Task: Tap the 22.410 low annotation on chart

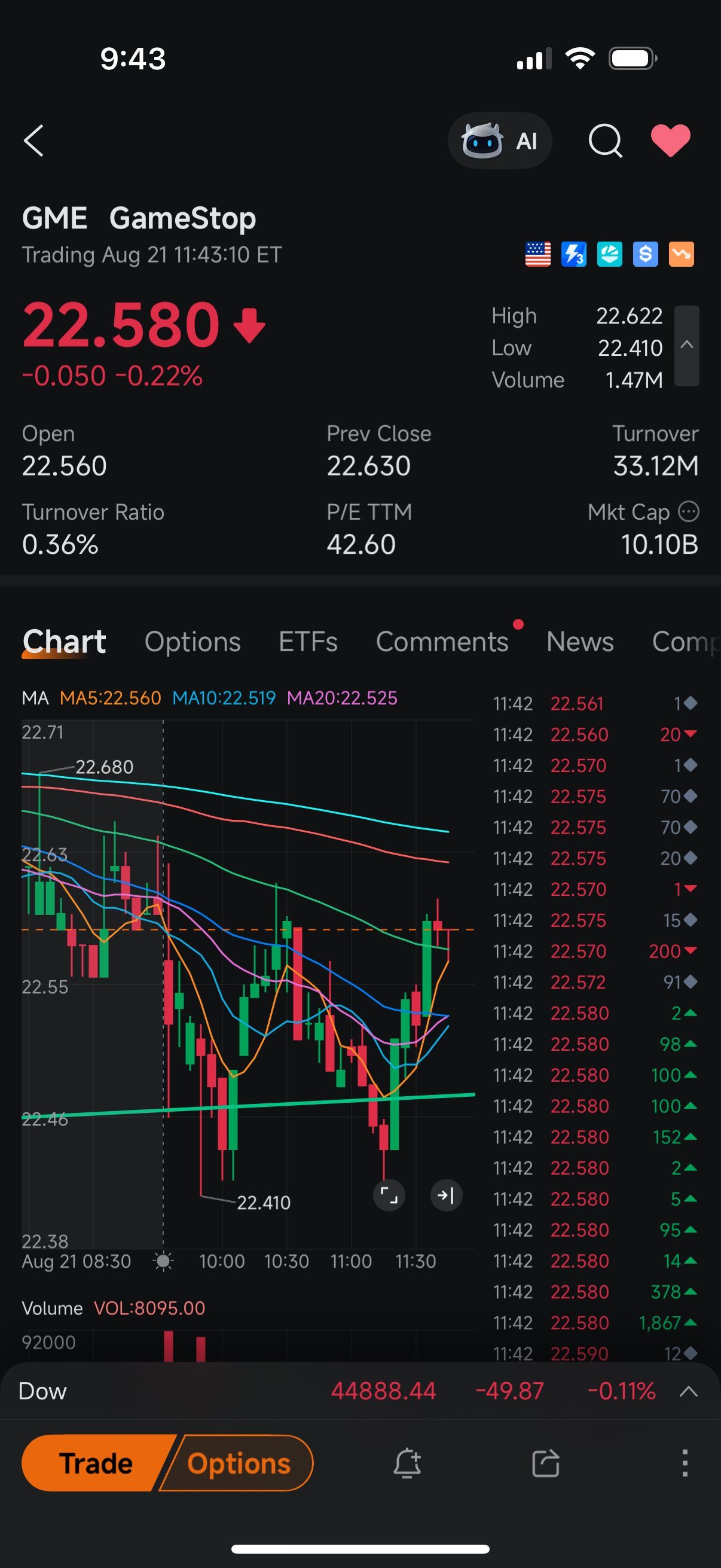Action: pos(264,1203)
